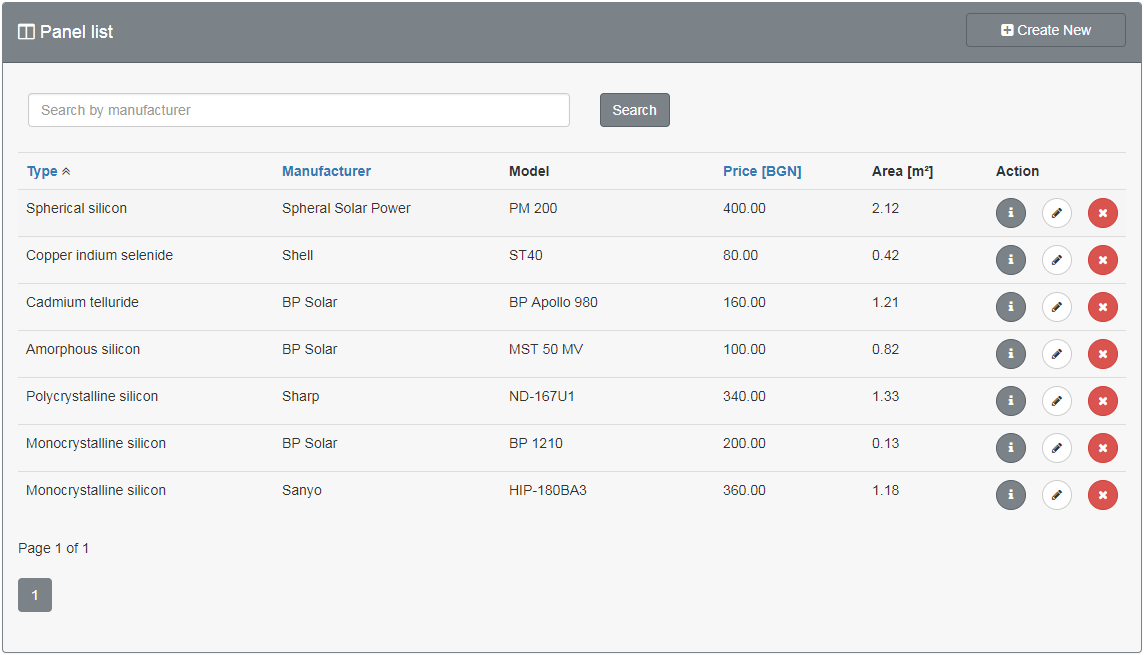Open info for Spherical silicon PM 200 panel
Viewport: 1145px width, 655px height.
tap(1011, 213)
